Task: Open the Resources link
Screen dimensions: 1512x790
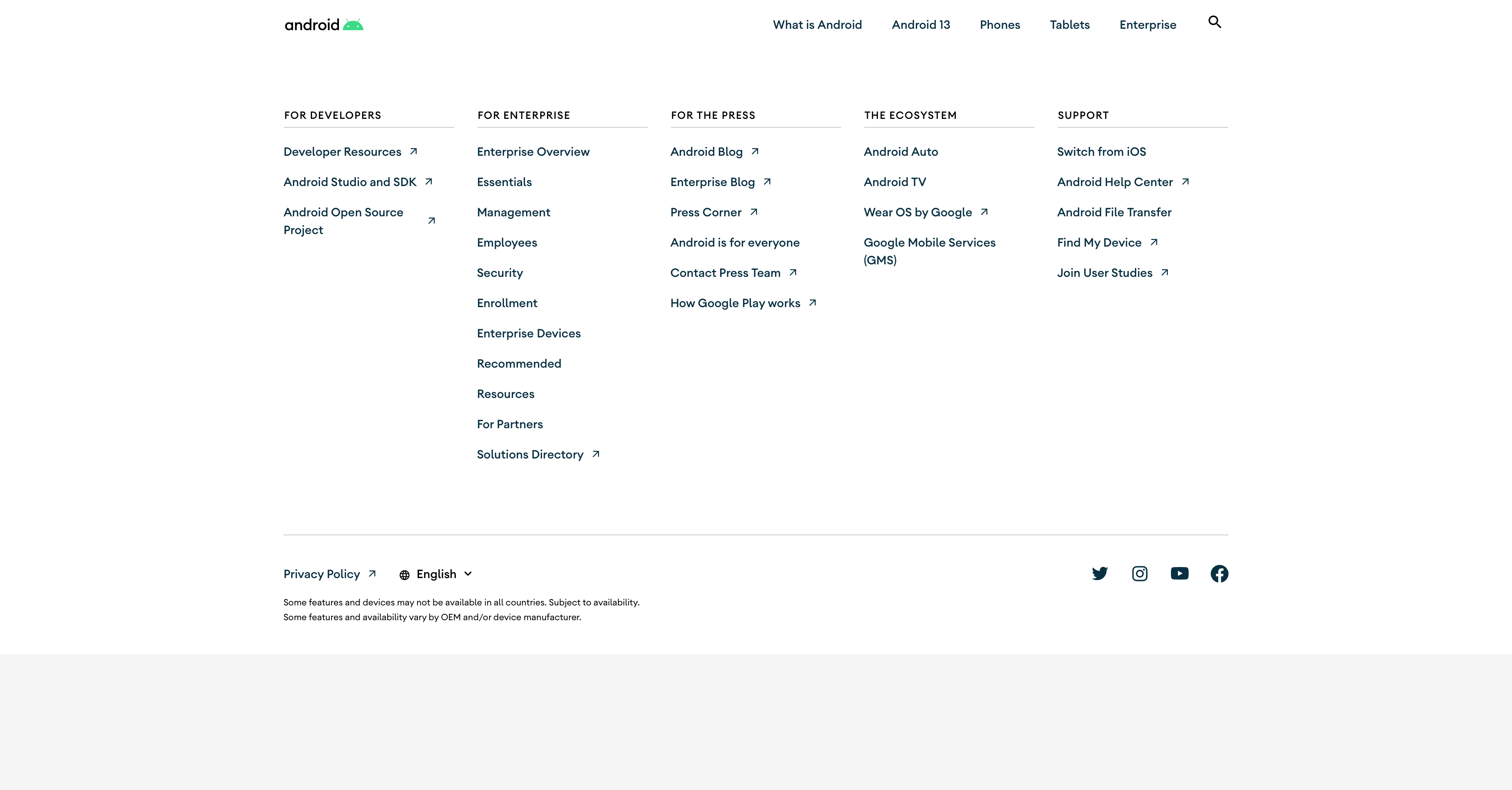Action: pyautogui.click(x=505, y=394)
